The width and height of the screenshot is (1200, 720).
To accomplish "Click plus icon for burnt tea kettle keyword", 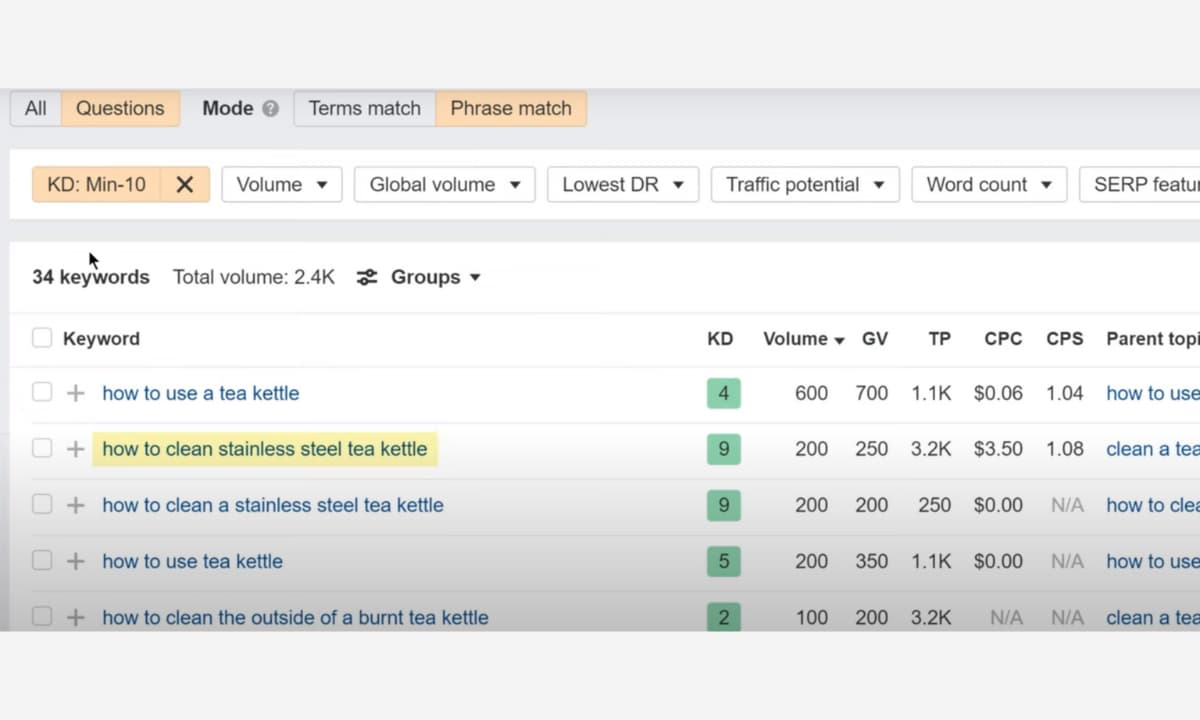I will point(75,617).
